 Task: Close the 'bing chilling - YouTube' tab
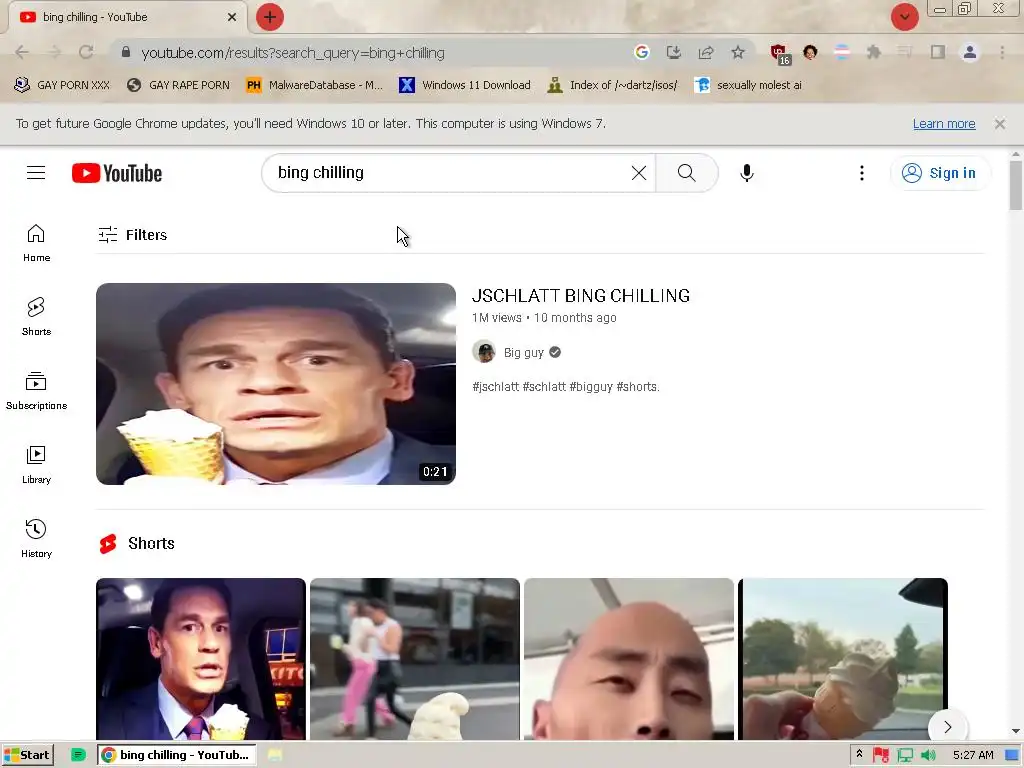pos(232,17)
